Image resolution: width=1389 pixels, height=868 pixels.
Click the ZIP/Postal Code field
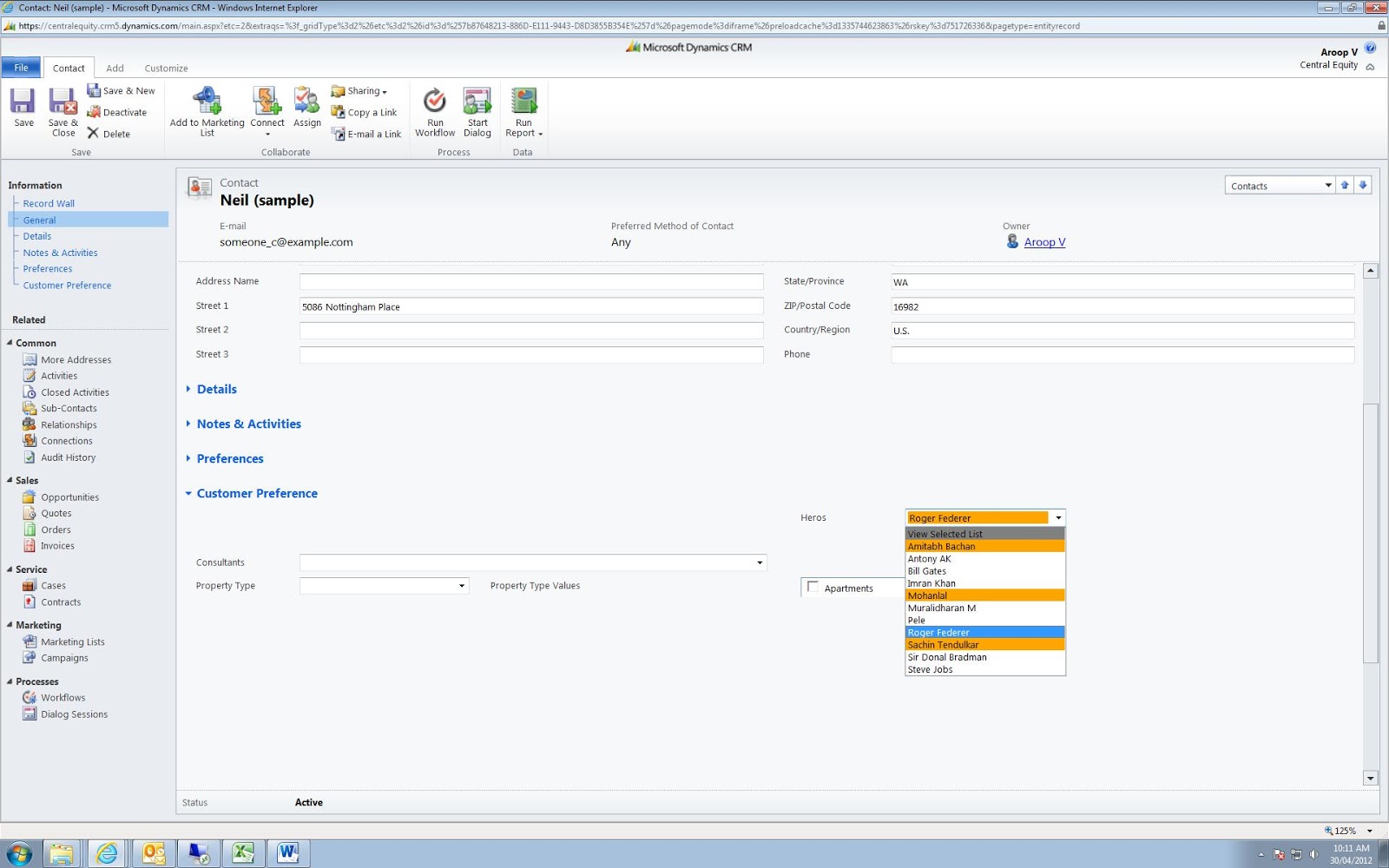pyautogui.click(x=1122, y=306)
